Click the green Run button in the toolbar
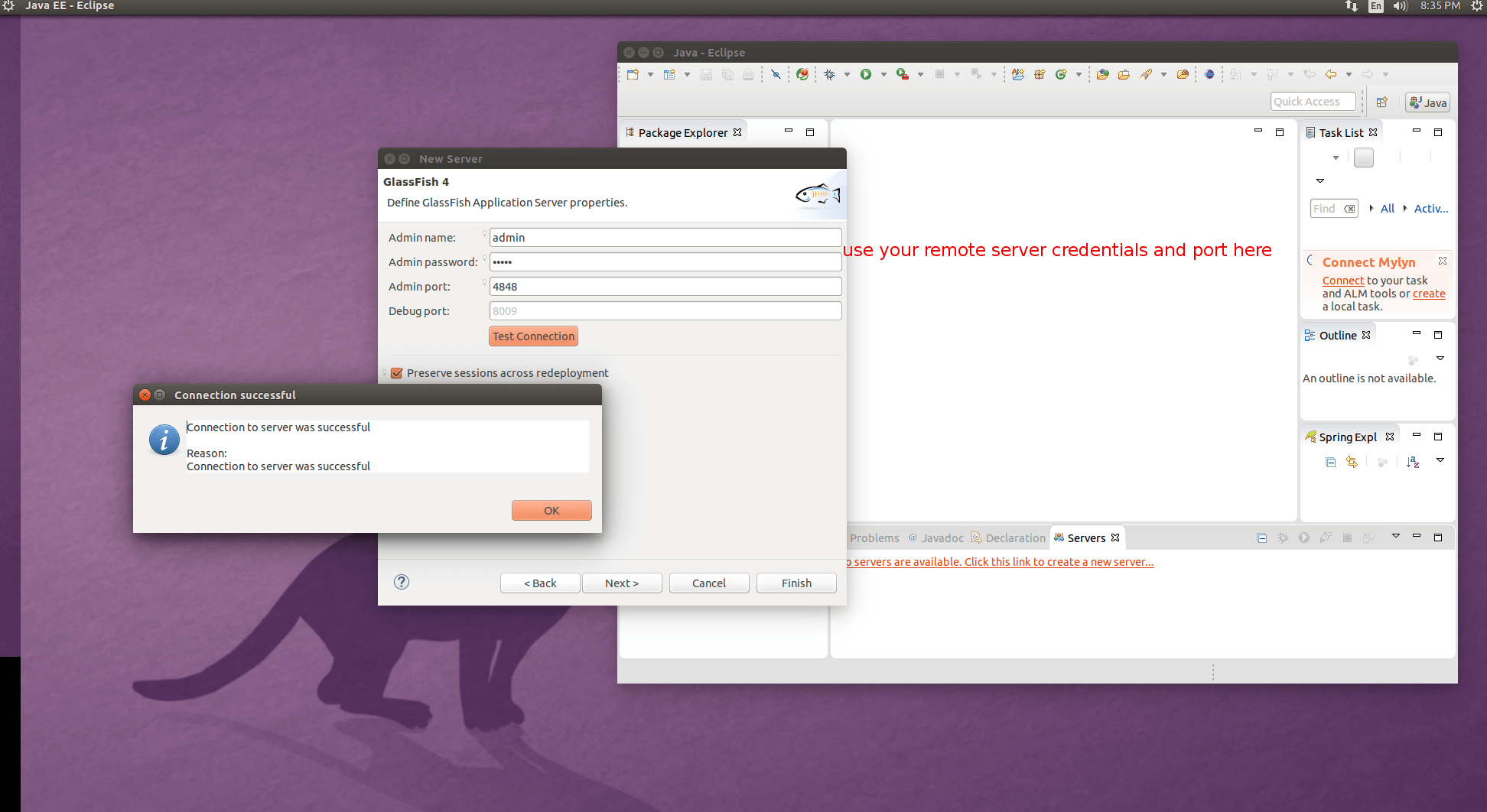The width and height of the screenshot is (1487, 812). pyautogui.click(x=866, y=74)
